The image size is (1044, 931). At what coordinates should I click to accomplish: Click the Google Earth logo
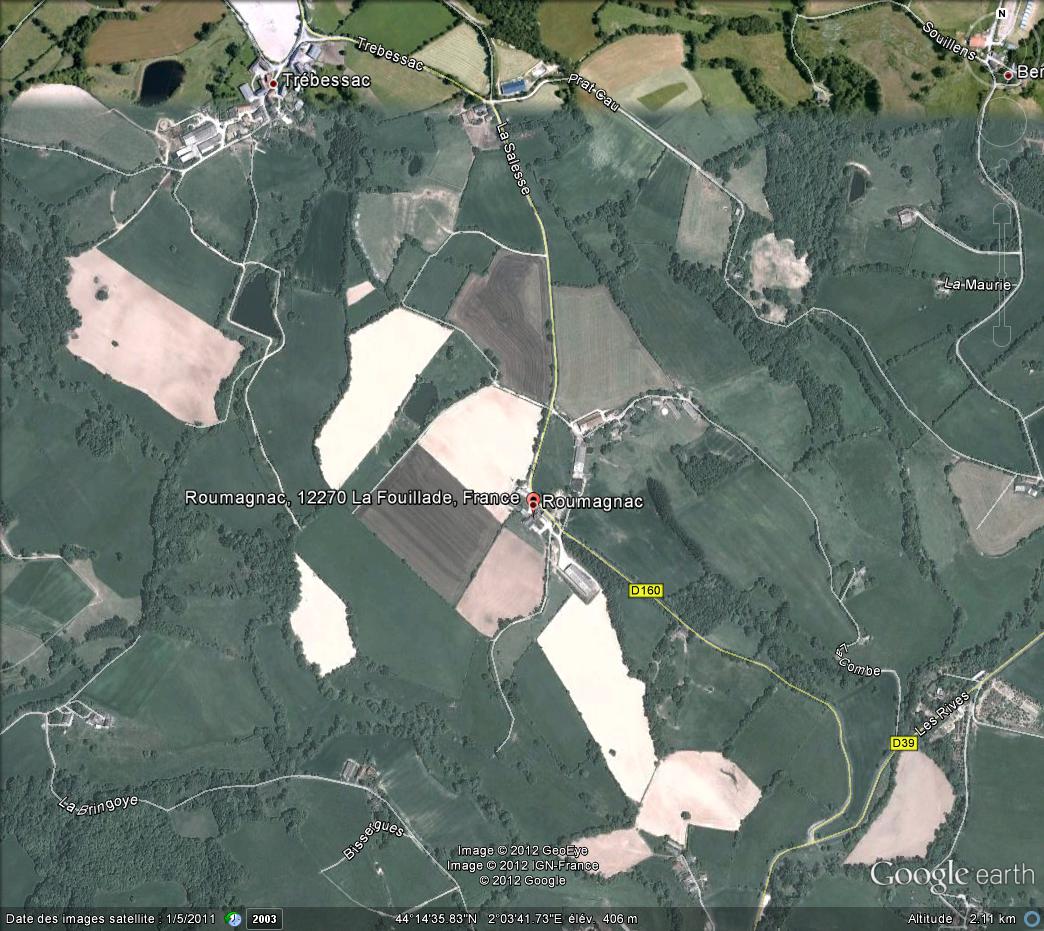(x=951, y=875)
